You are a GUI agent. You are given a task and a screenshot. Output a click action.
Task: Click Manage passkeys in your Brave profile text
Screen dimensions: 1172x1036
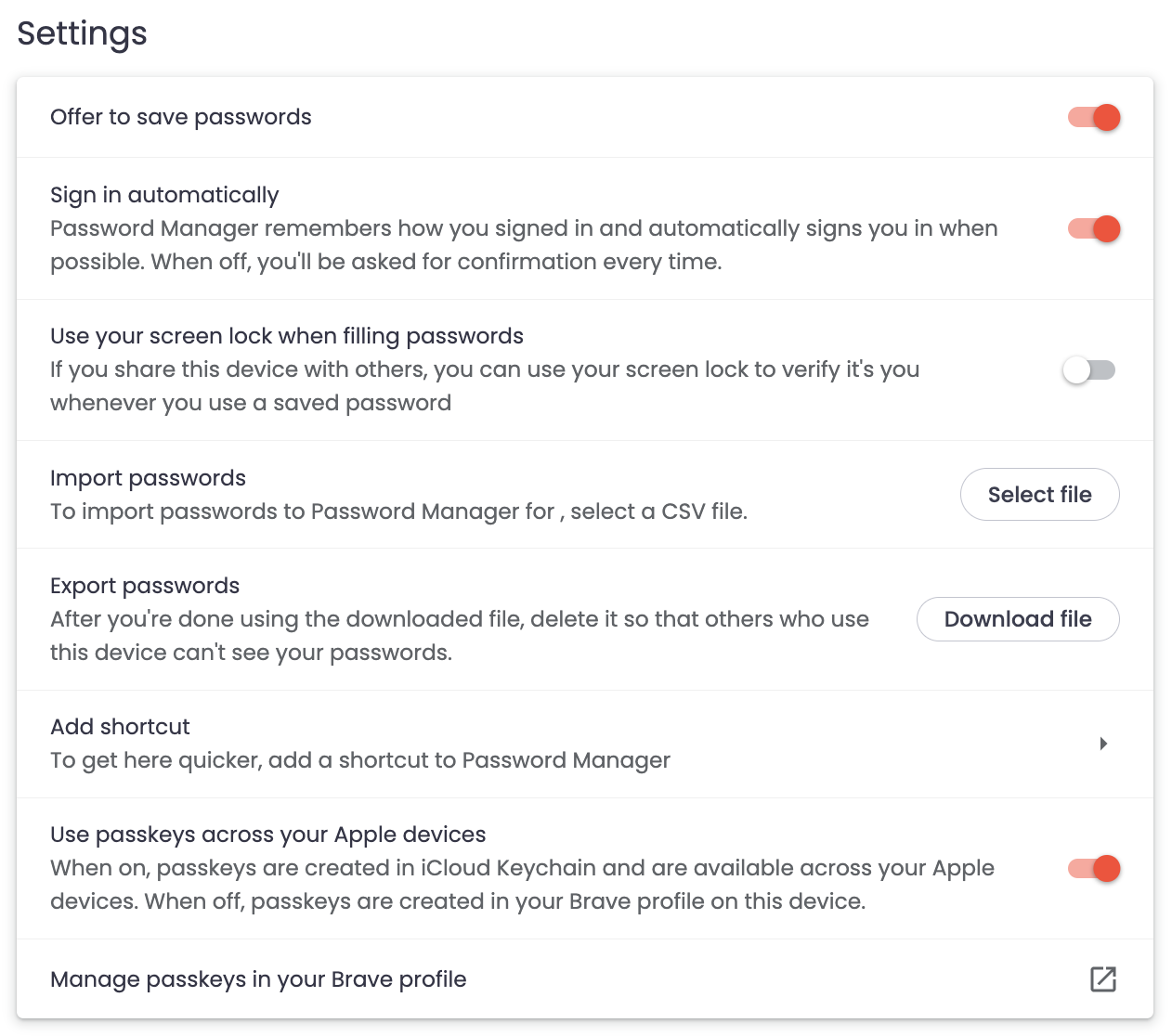(x=258, y=979)
